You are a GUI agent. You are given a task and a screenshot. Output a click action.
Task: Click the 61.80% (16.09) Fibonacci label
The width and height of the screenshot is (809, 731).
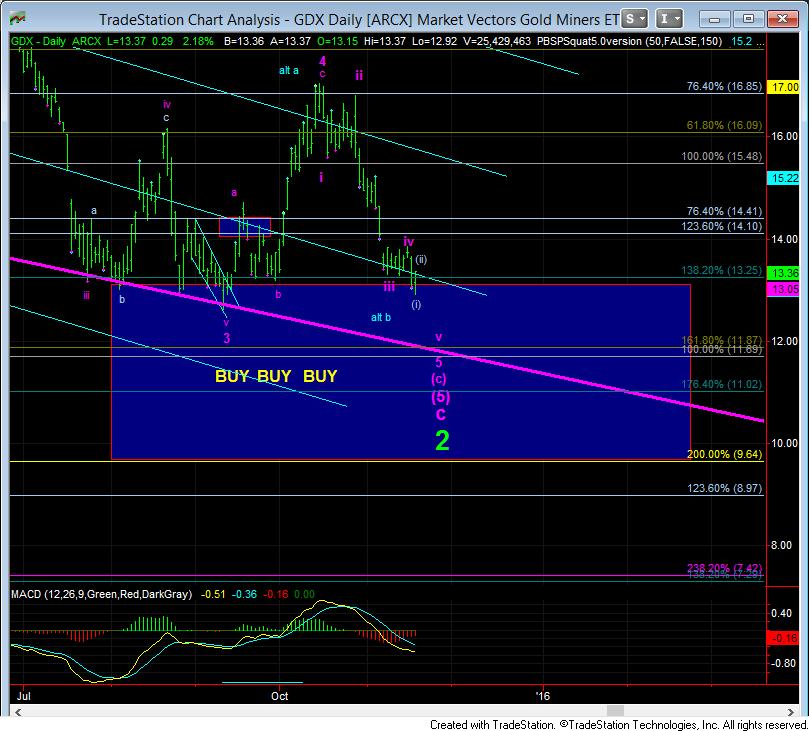tap(724, 125)
